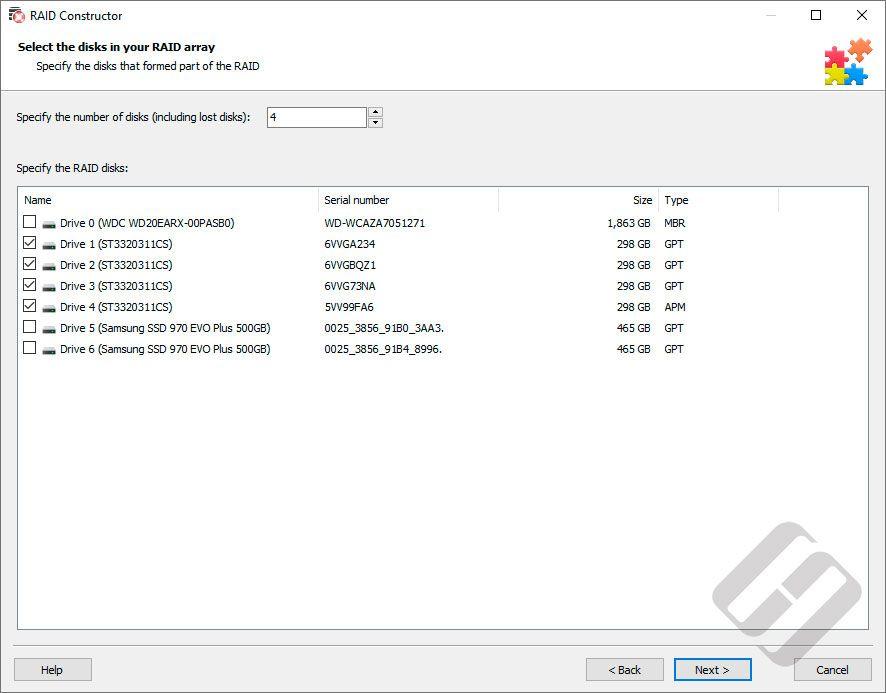Check the Drive 5 Samsung SSD checkbox
The image size is (886, 693).
click(29, 327)
